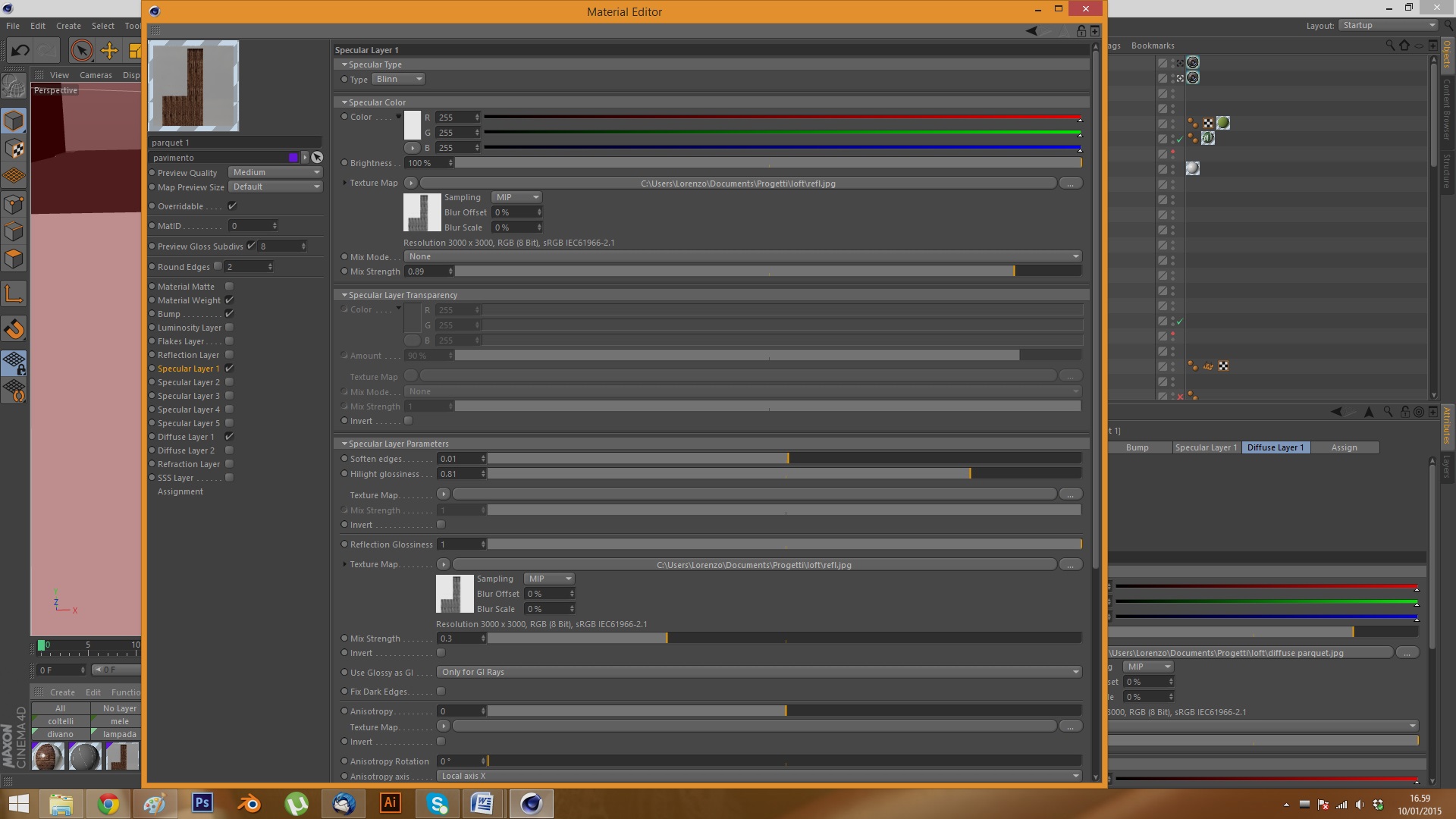Select the Move tool
Viewport: 1456px width, 819px height.
[109, 51]
